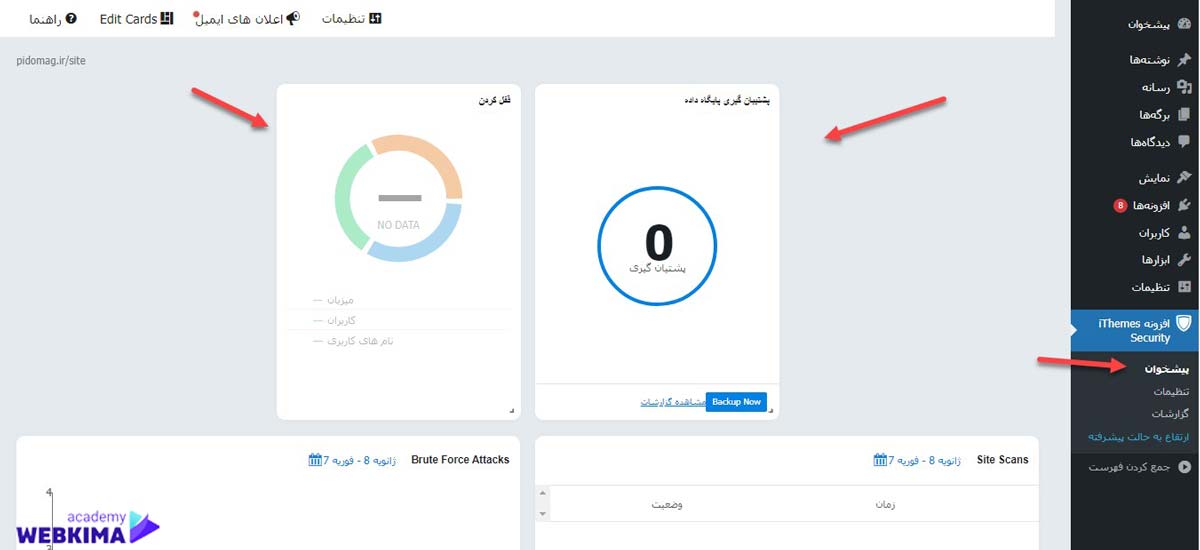Click the نوشته‌ها pushpin icon
The image size is (1200, 550).
coord(1185,60)
